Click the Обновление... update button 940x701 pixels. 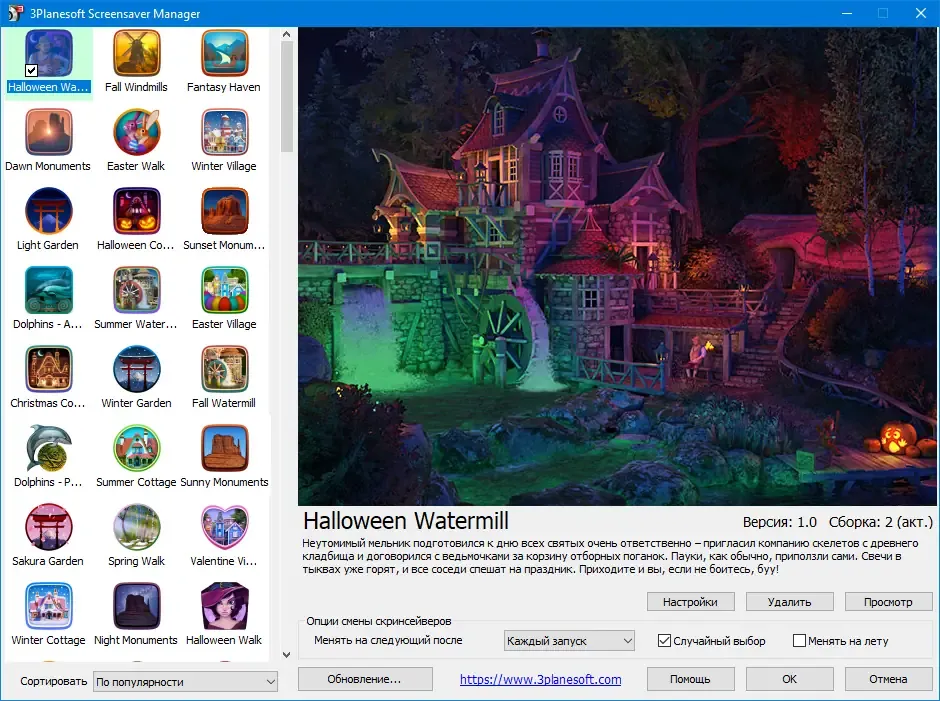click(365, 679)
